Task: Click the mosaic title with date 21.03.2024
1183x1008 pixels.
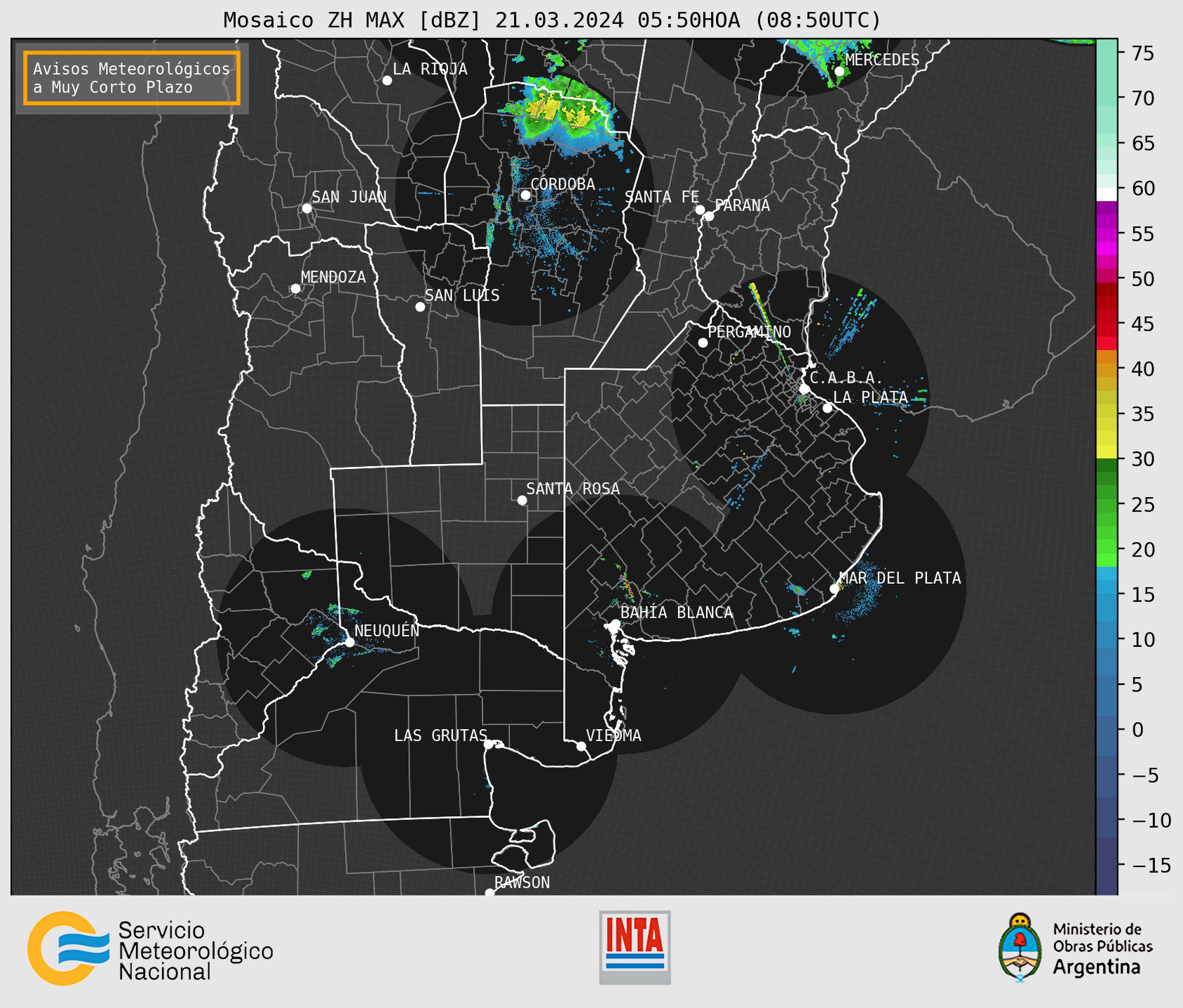Action: point(552,20)
